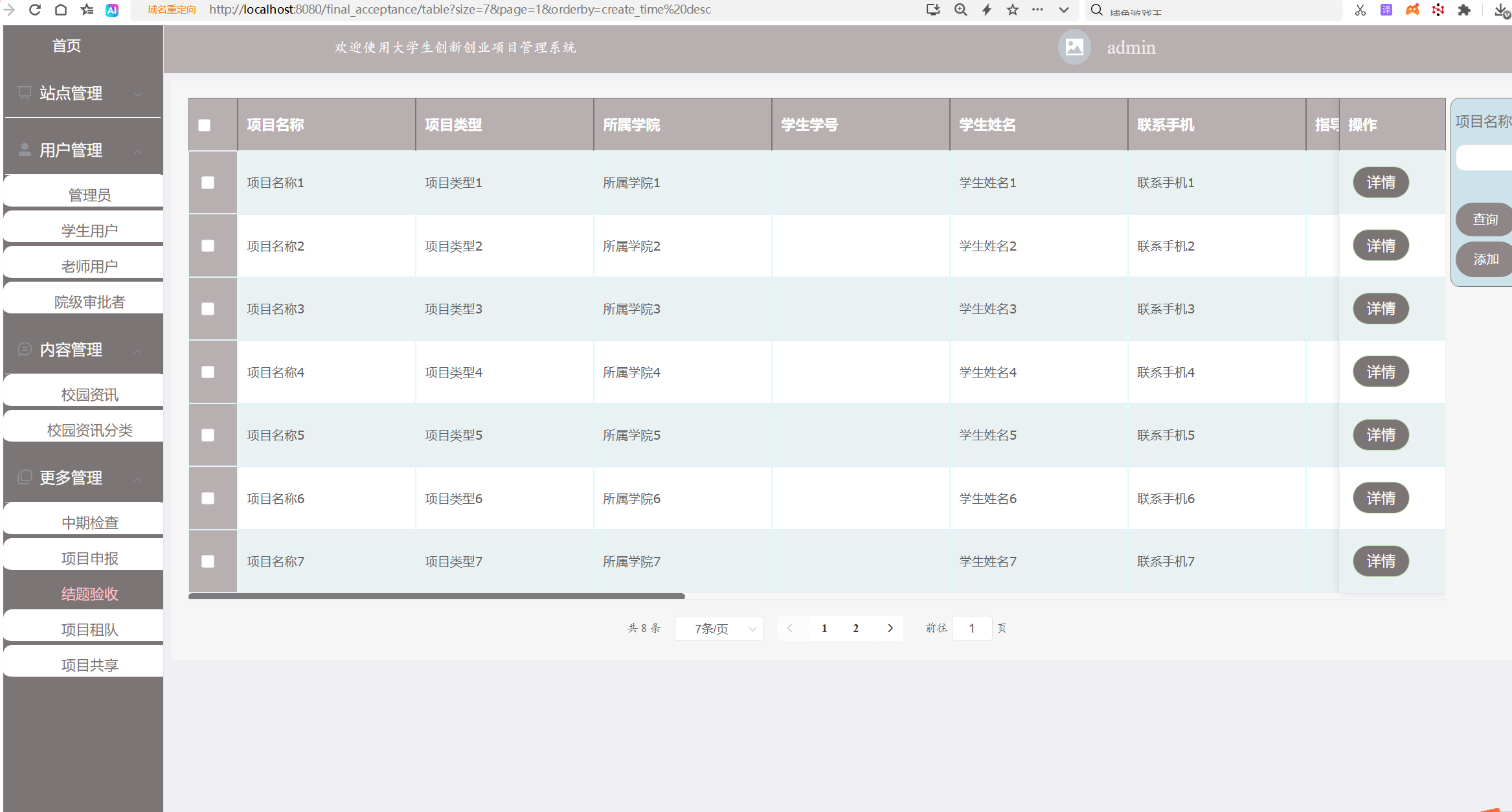Click the table horizontal scrollbar
The image size is (1512, 812).
(x=436, y=596)
